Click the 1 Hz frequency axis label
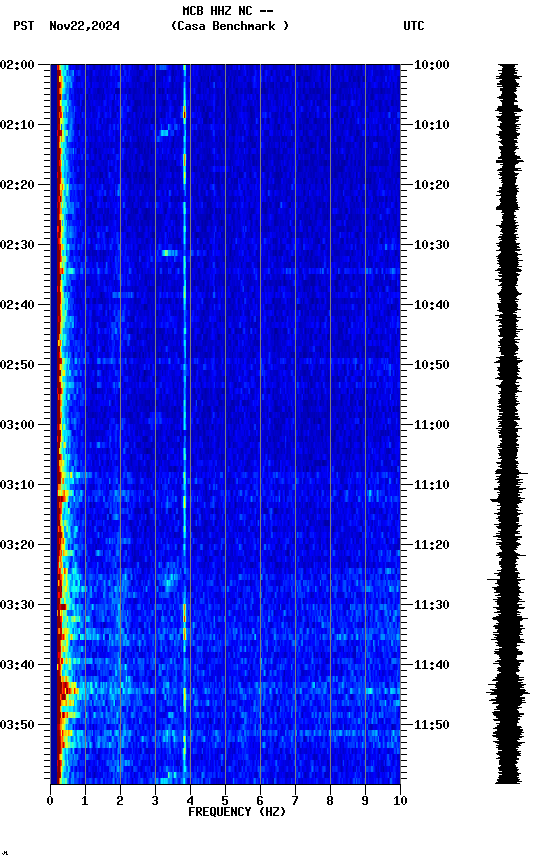Image resolution: width=552 pixels, height=864 pixels. [85, 801]
